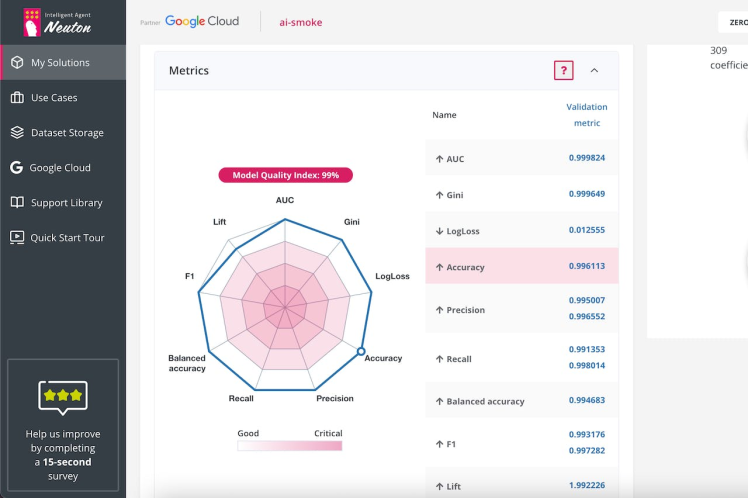Click the Good-Critical gradient legend bar
Screen dimensions: 748x498
[289, 445]
